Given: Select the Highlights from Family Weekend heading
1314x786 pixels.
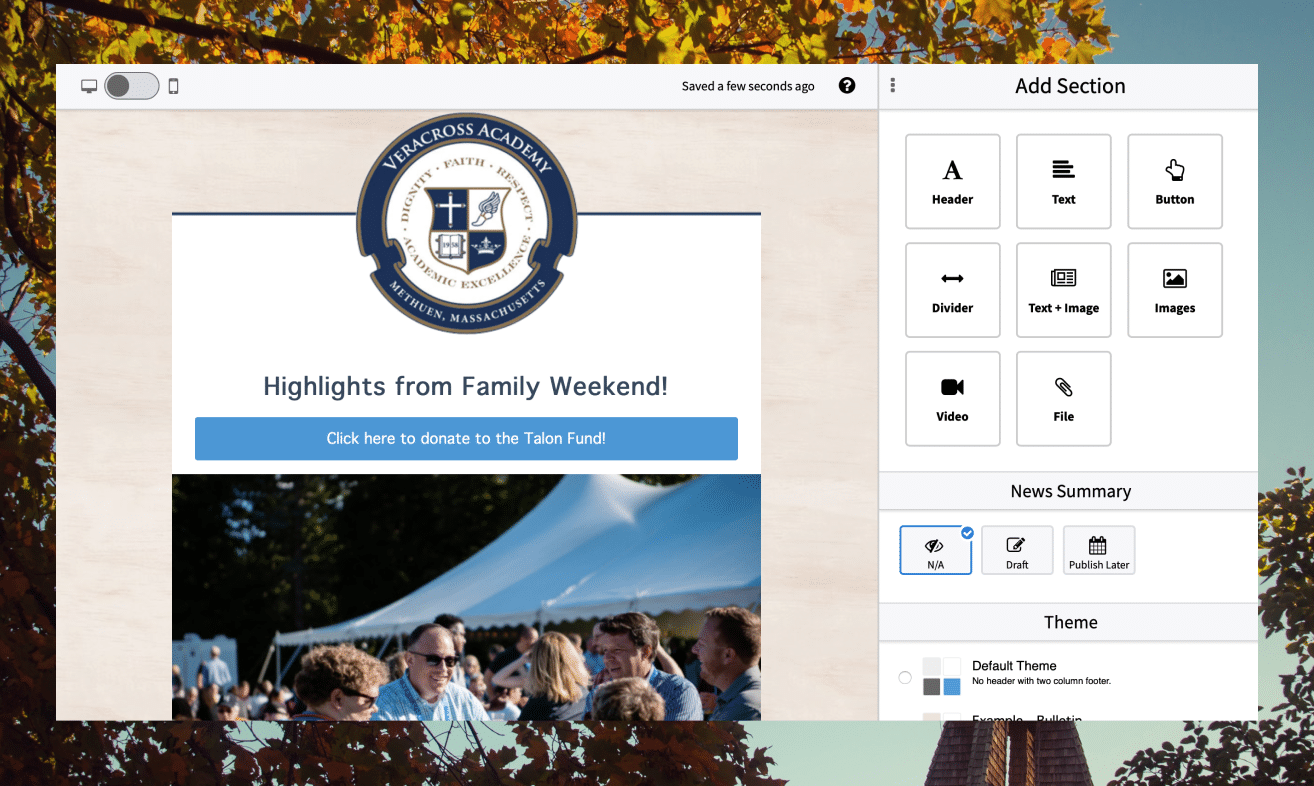Looking at the screenshot, I should coord(465,386).
